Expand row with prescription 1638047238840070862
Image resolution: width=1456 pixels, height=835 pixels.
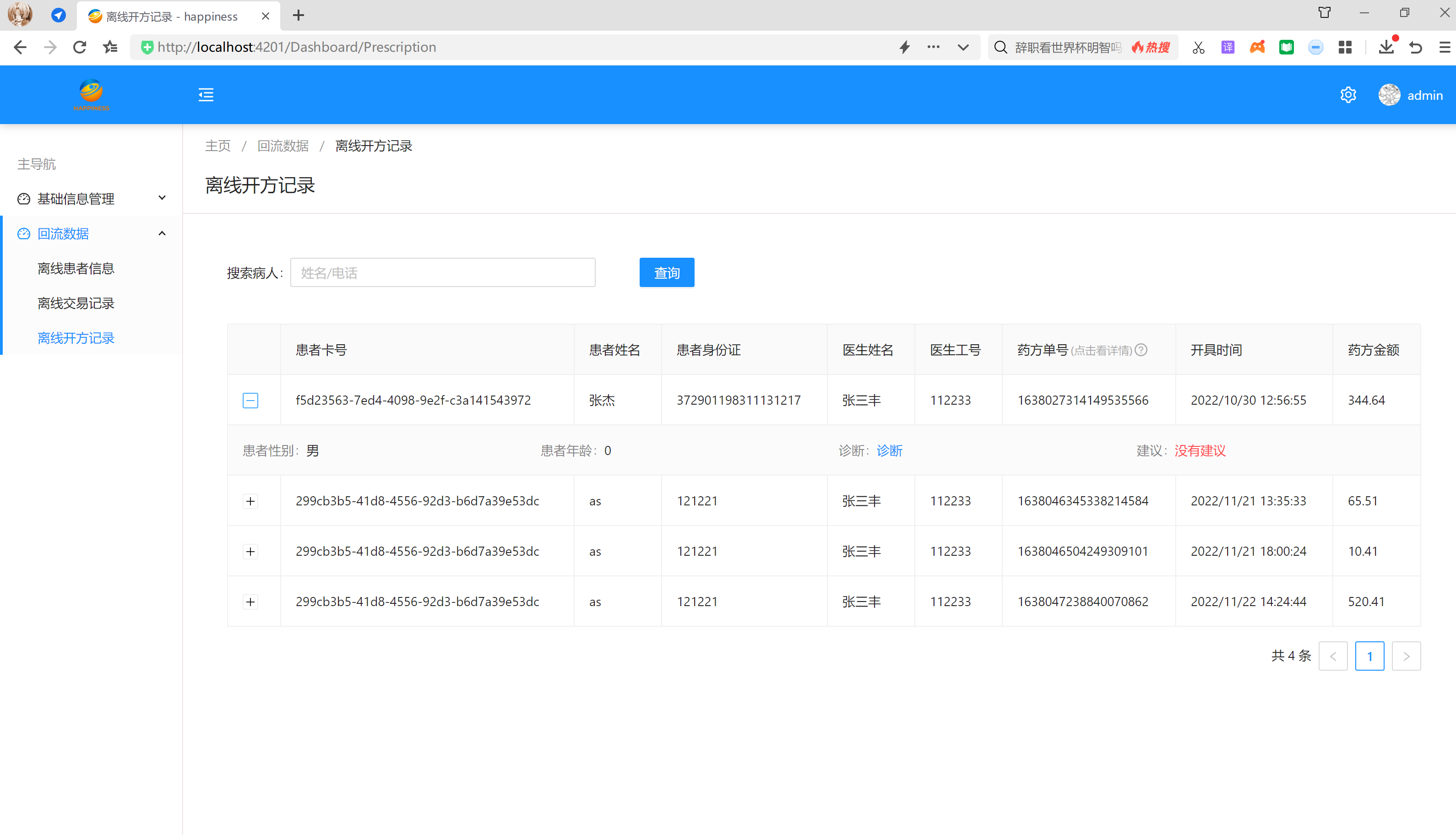click(x=250, y=602)
